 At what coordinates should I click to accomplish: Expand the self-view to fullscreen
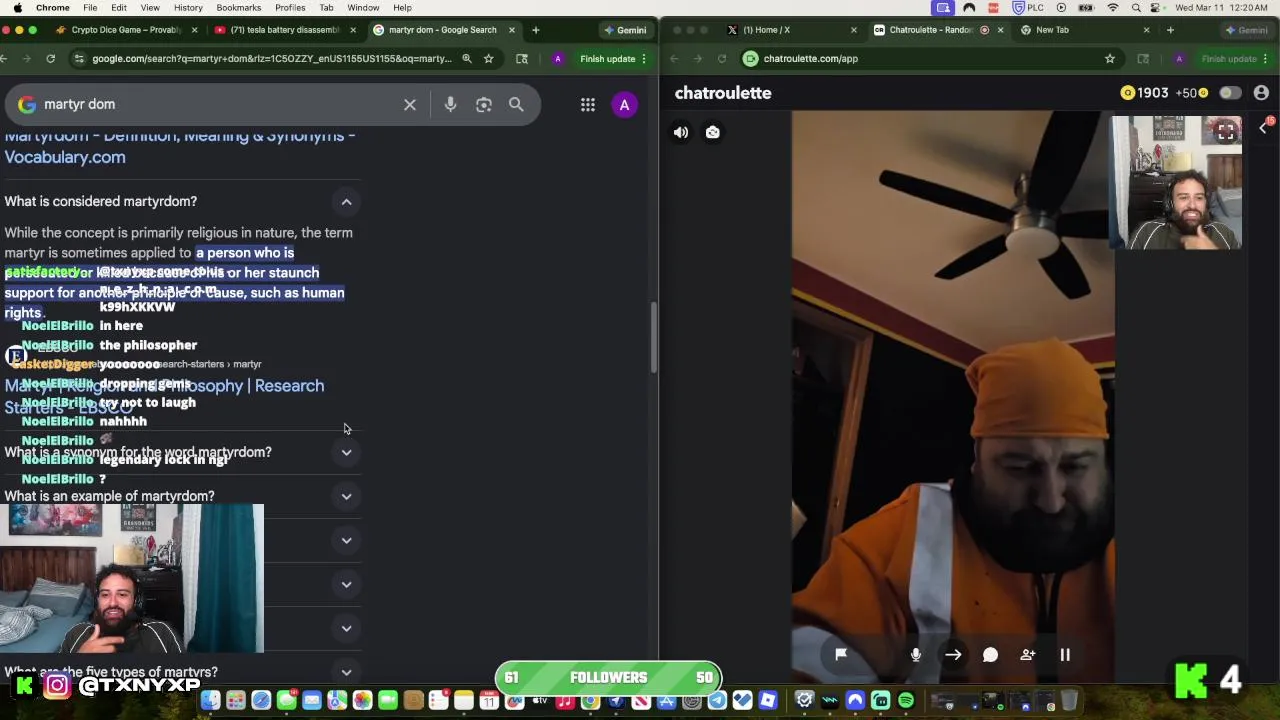point(1225,132)
